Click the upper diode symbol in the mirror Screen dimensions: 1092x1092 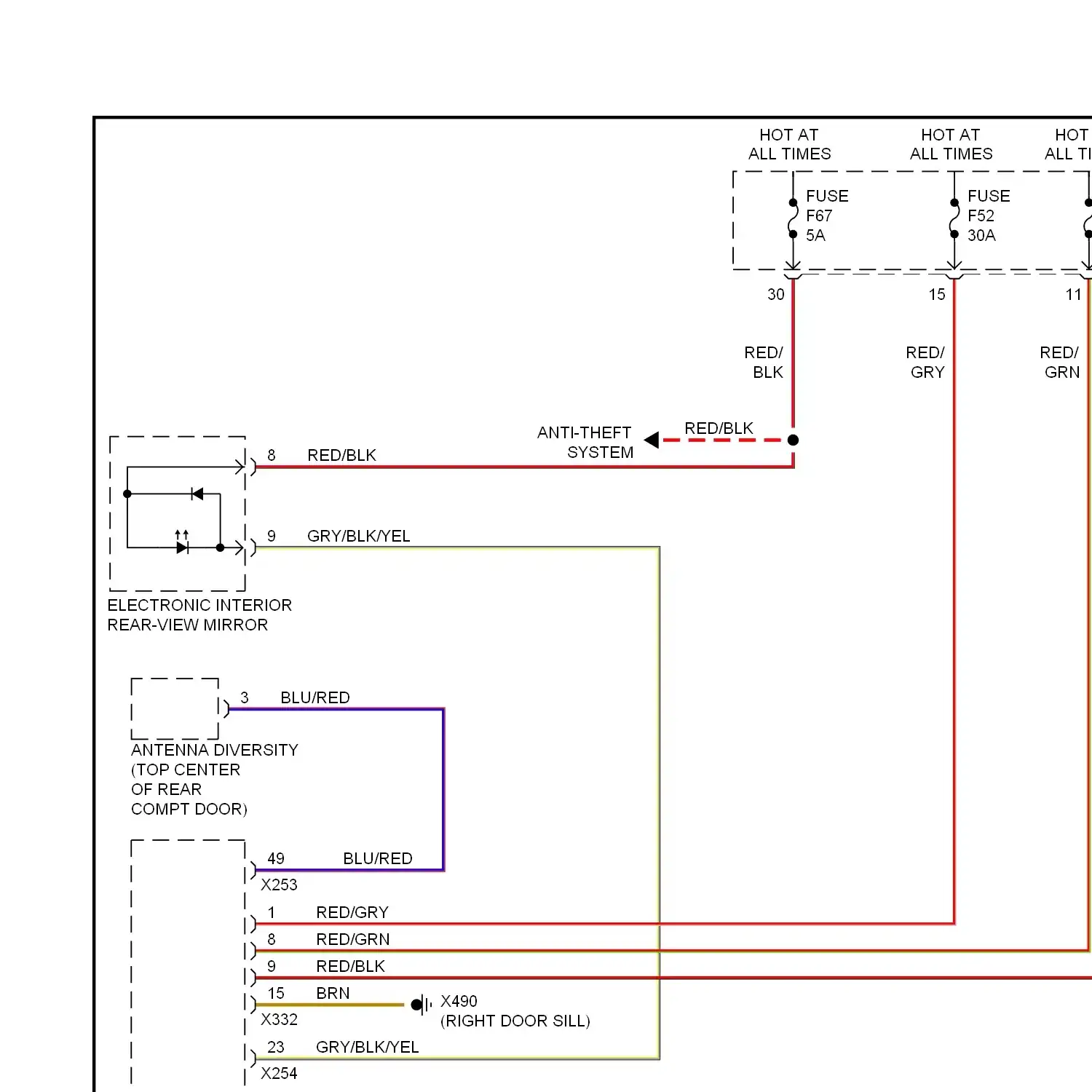pyautogui.click(x=197, y=494)
